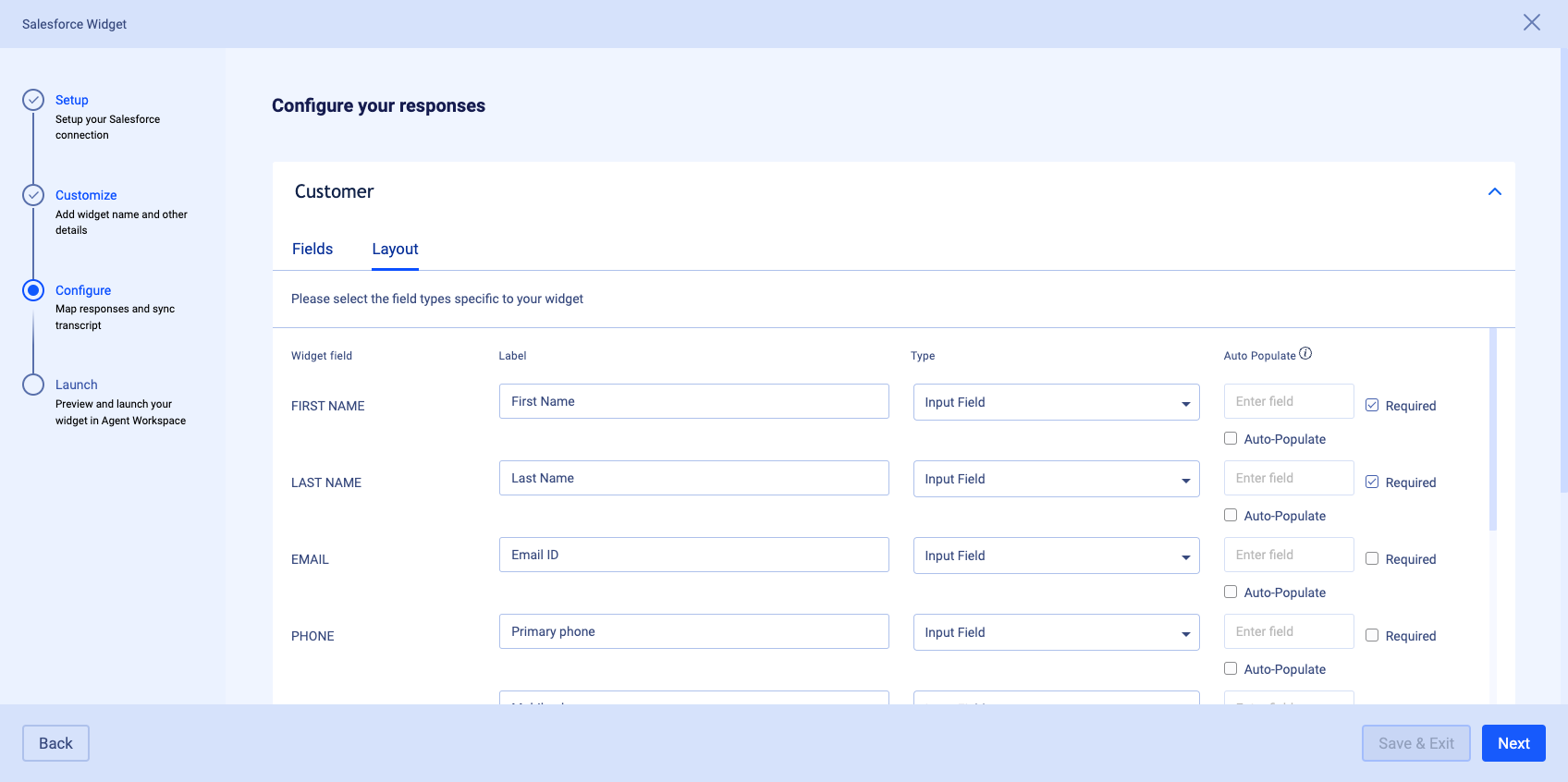Open the Customize step link
The height and width of the screenshot is (782, 1568).
[x=86, y=195]
